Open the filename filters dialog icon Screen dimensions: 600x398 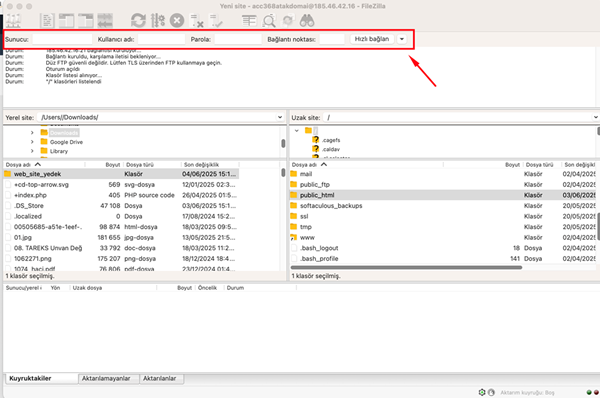[x=249, y=20]
